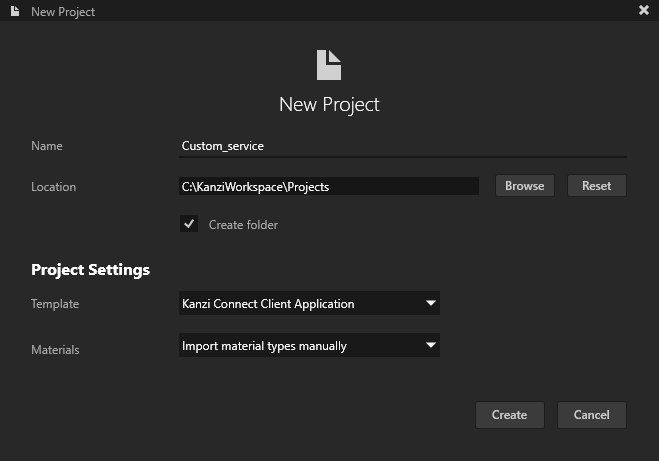Close the New Project dialog window
The height and width of the screenshot is (461, 659).
pos(643,10)
